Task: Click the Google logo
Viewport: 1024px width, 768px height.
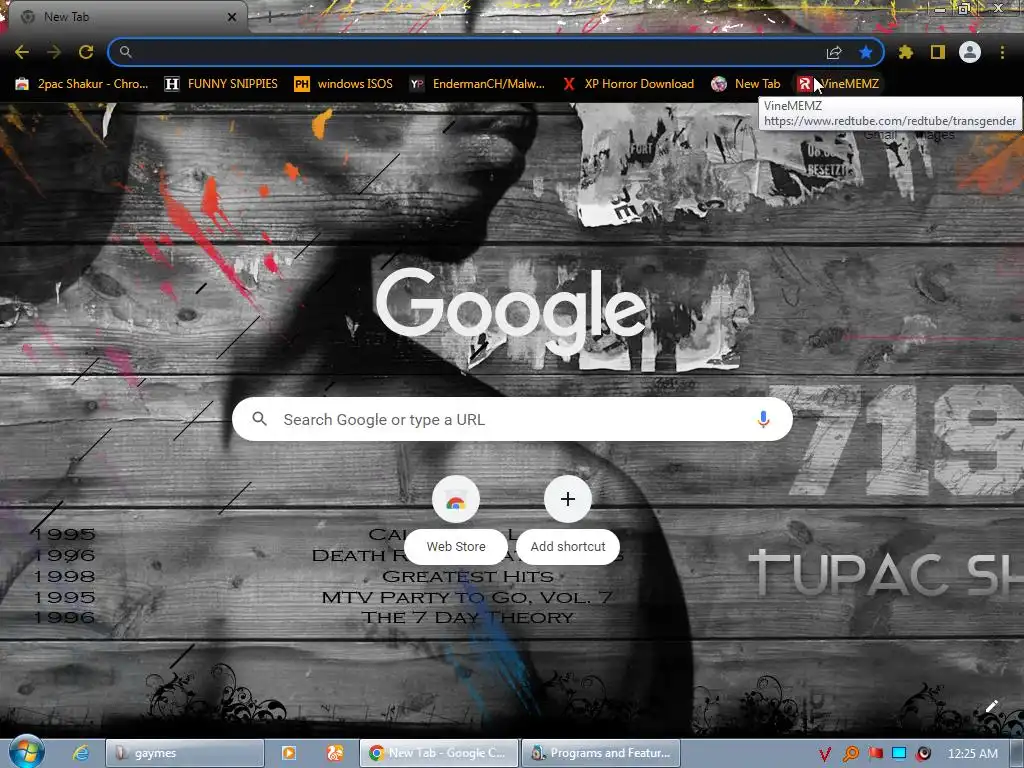Action: point(511,310)
